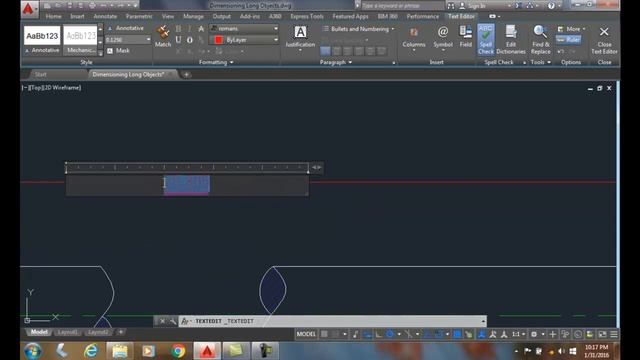640x360 pixels.
Task: Open status bar customization menu icon
Action: point(613,334)
